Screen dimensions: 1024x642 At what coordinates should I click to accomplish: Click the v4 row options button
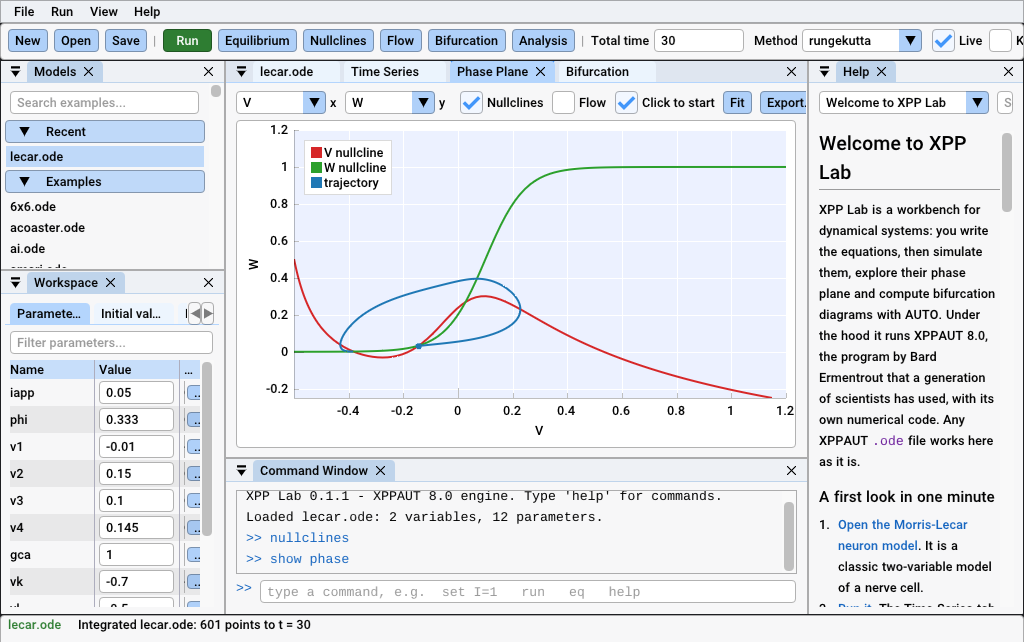tap(194, 528)
